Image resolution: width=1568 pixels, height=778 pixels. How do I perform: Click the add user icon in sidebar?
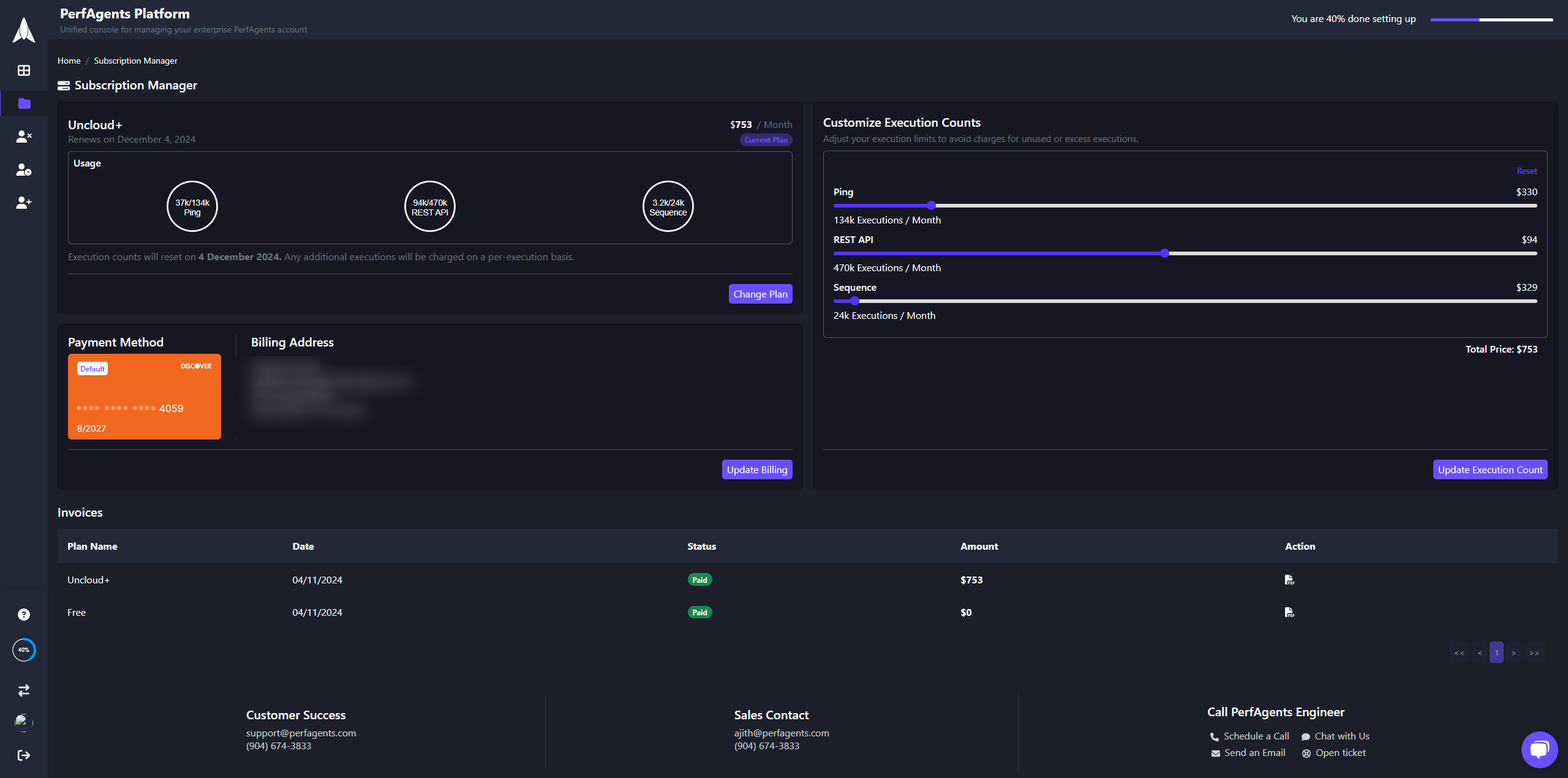(x=23, y=203)
